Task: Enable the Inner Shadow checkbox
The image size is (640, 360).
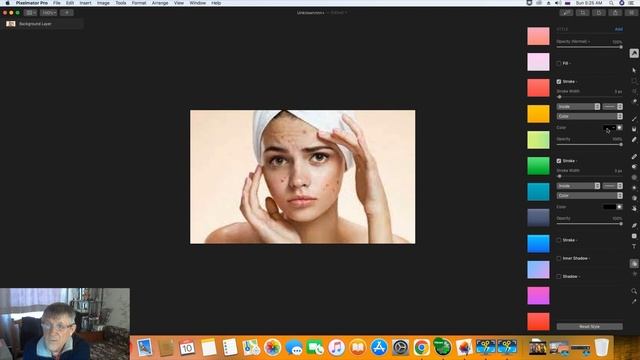Action: click(x=559, y=258)
